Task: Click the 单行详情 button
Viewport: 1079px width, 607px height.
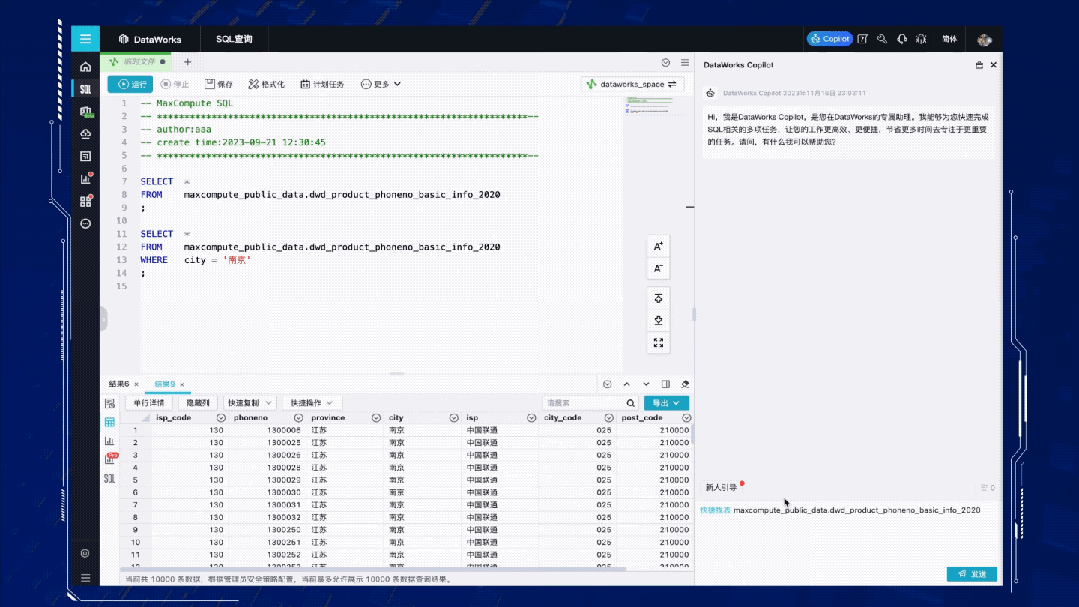Action: [x=149, y=403]
